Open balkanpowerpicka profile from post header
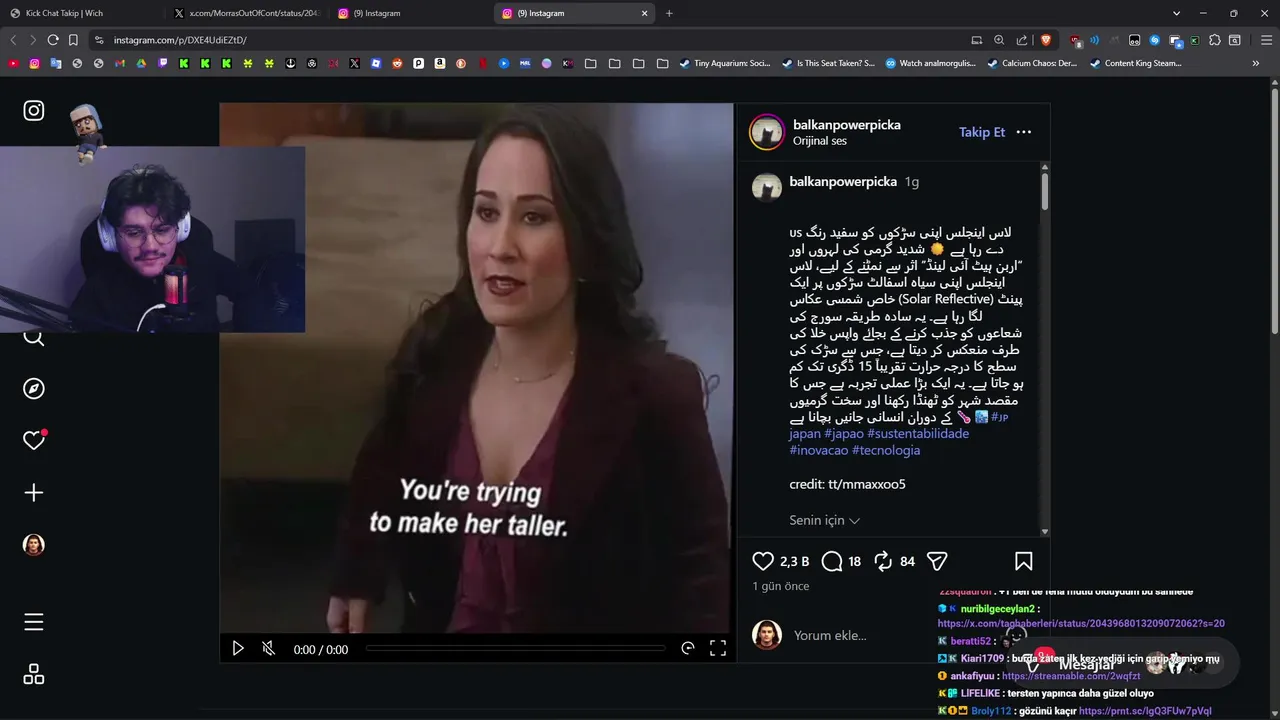 click(847, 125)
